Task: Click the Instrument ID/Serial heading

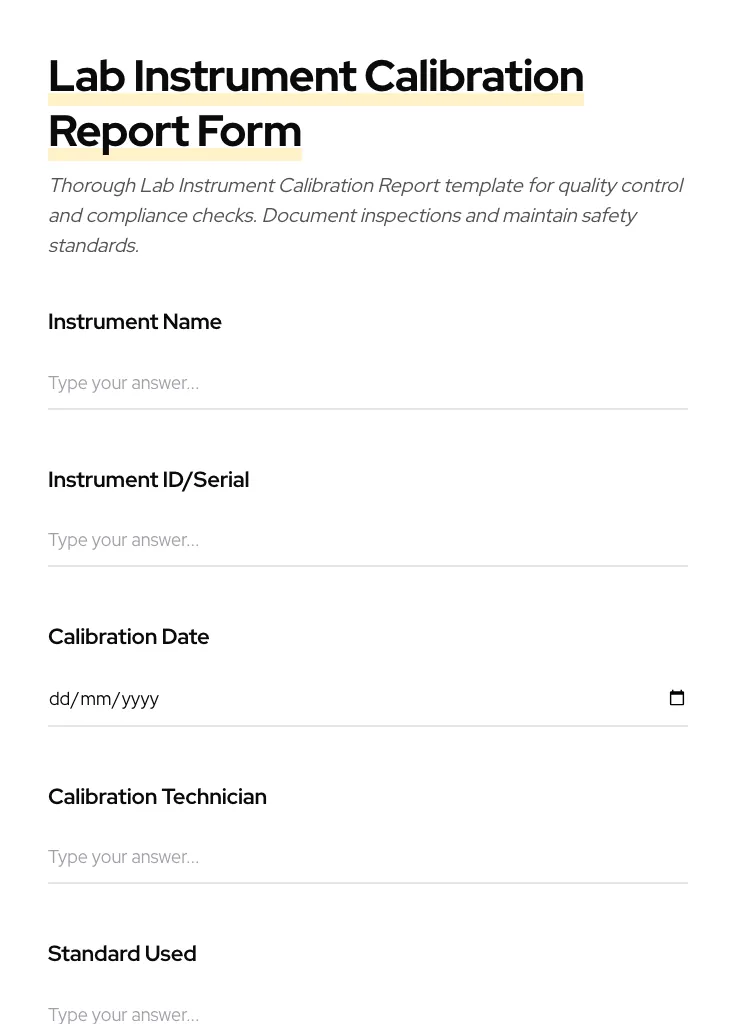Action: click(148, 480)
